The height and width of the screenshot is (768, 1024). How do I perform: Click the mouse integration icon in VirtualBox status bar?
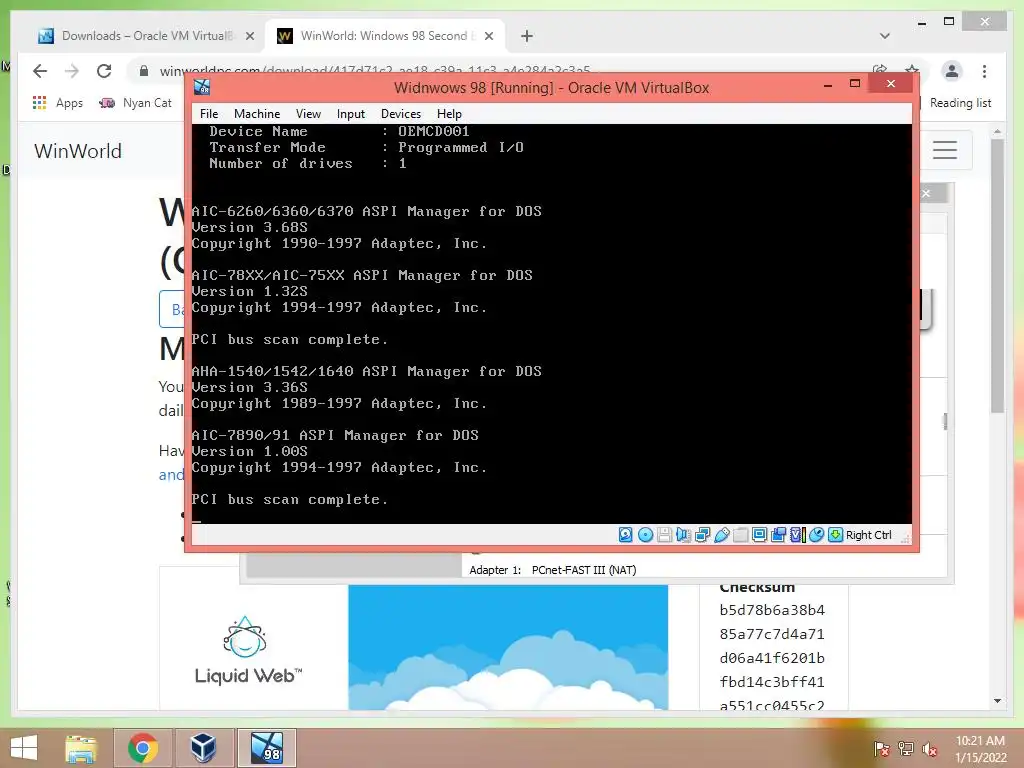[816, 535]
